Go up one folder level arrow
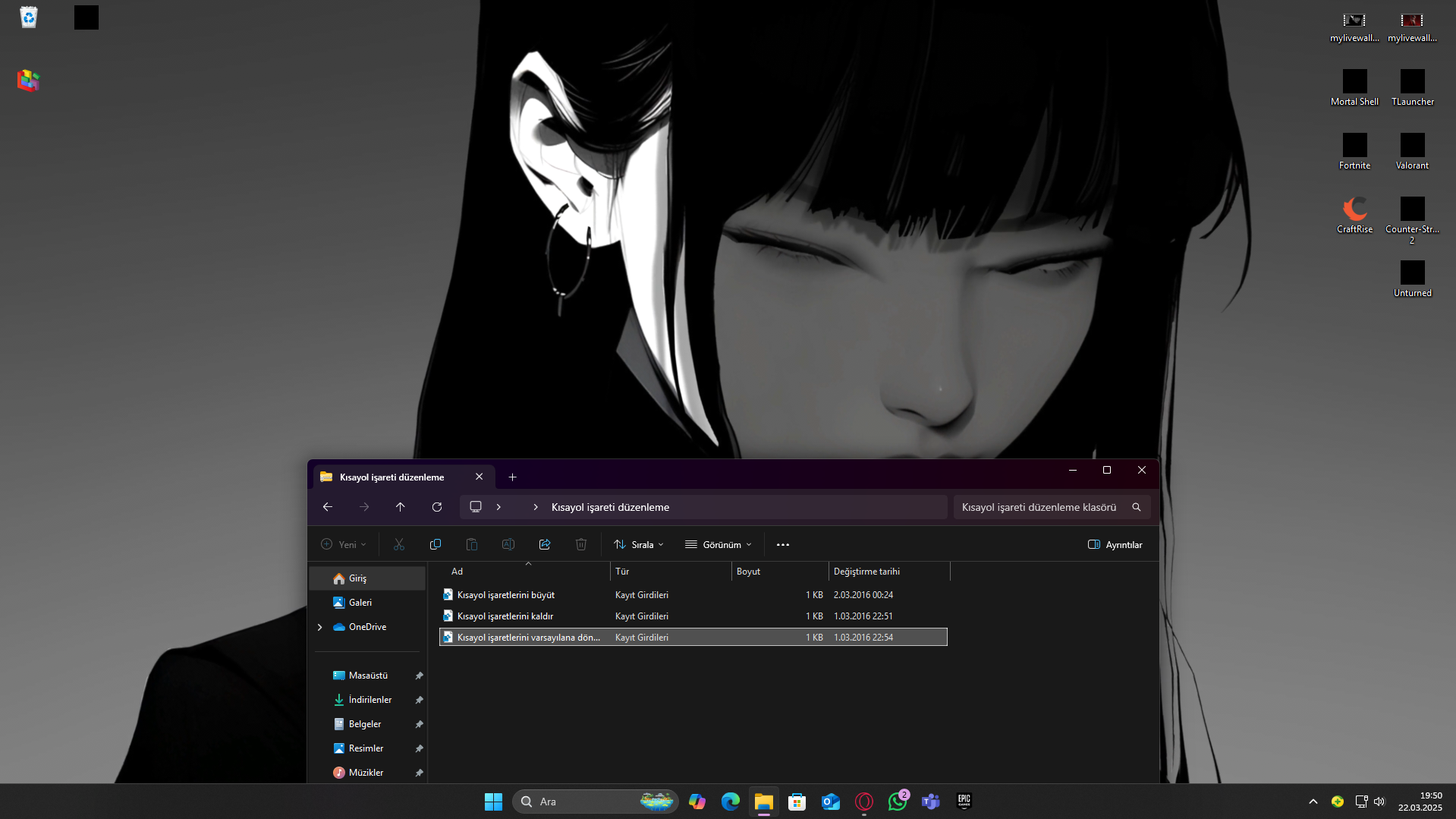The image size is (1456, 819). (401, 507)
